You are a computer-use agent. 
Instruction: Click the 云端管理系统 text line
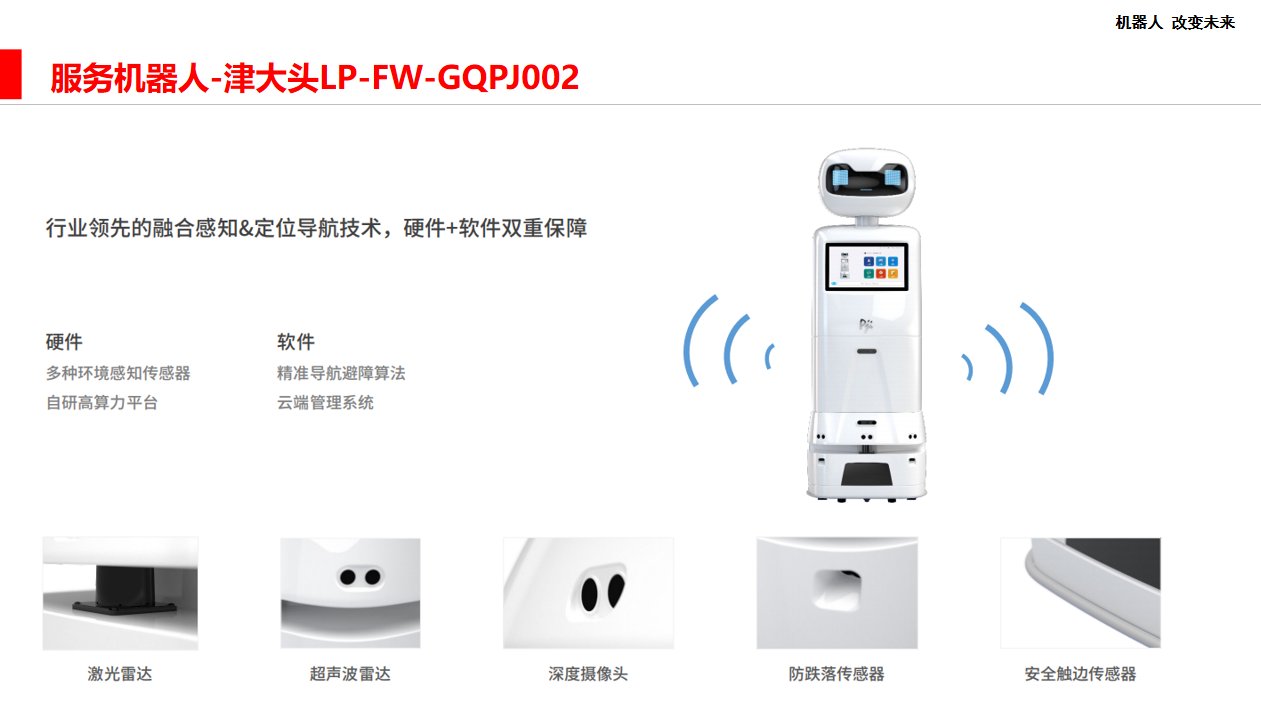[x=325, y=403]
